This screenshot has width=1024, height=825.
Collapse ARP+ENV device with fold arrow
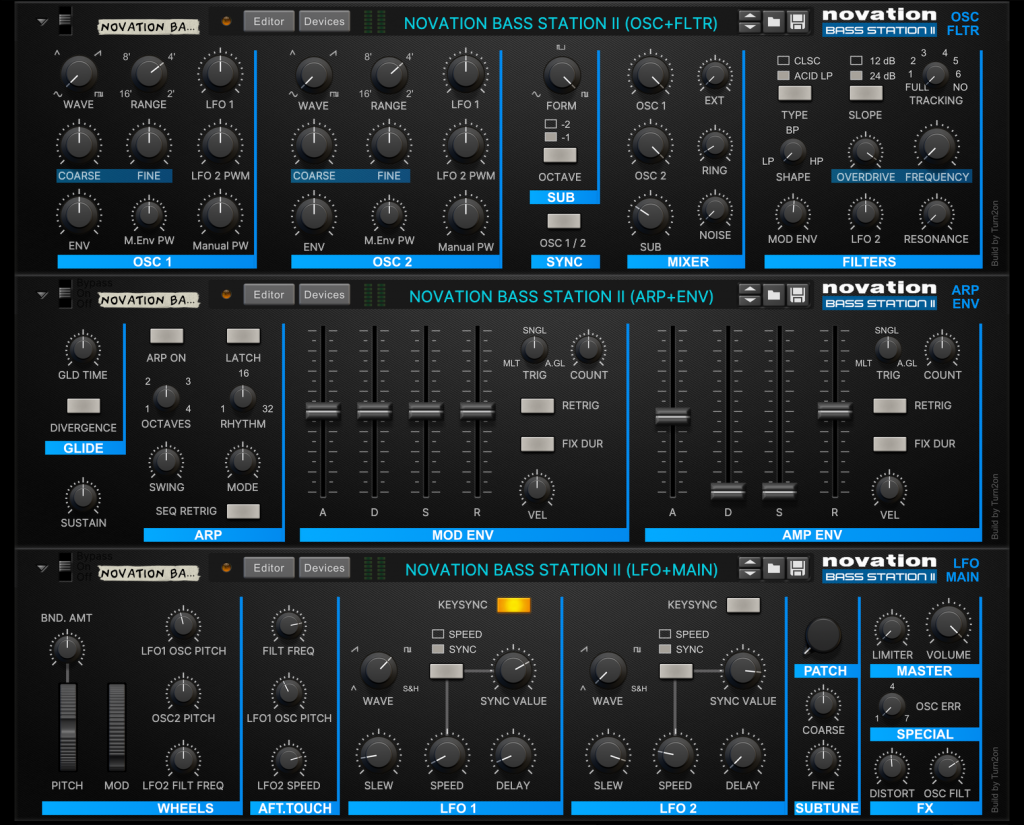42,295
